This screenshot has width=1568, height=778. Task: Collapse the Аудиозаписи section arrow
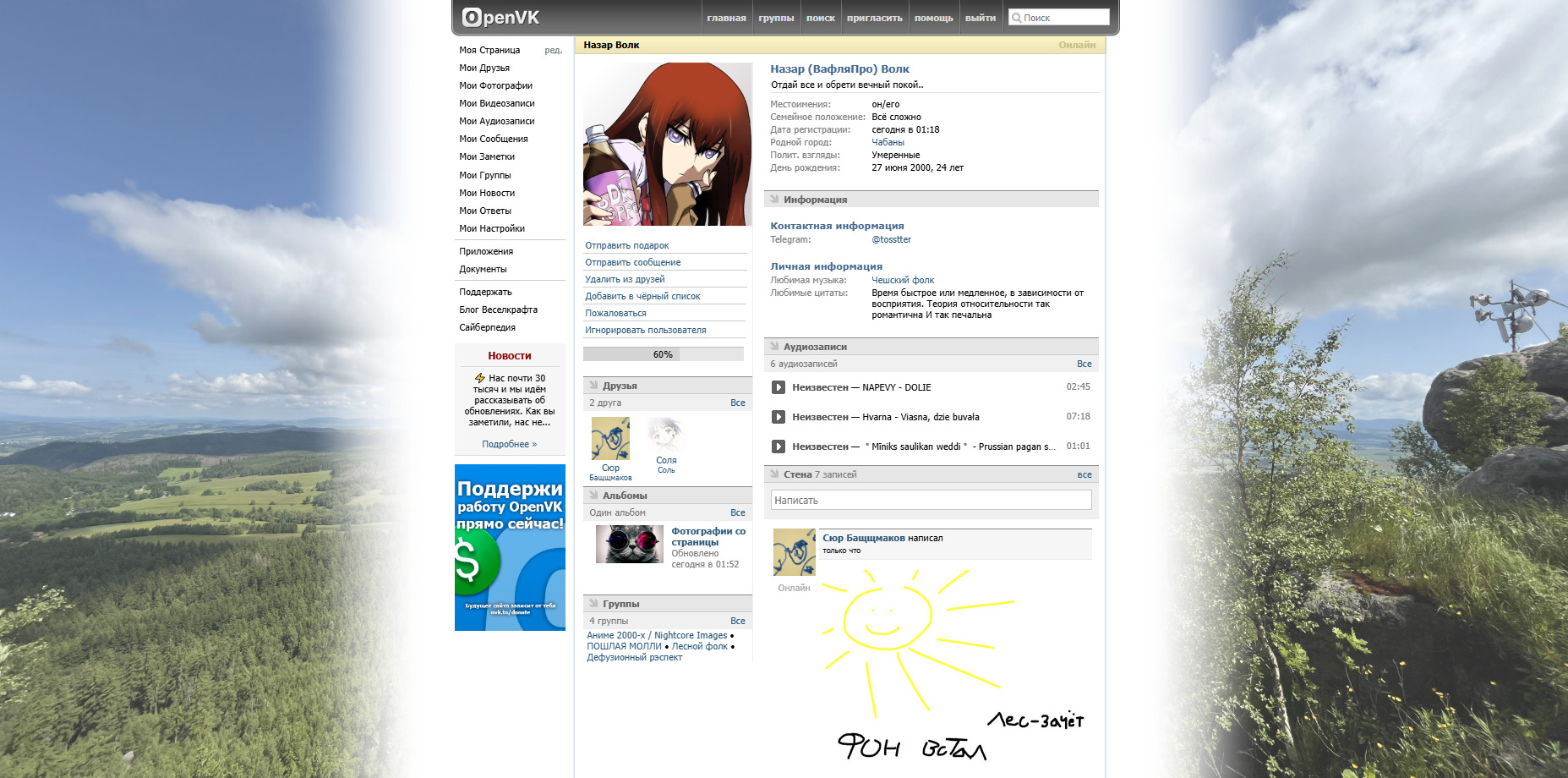[x=774, y=346]
